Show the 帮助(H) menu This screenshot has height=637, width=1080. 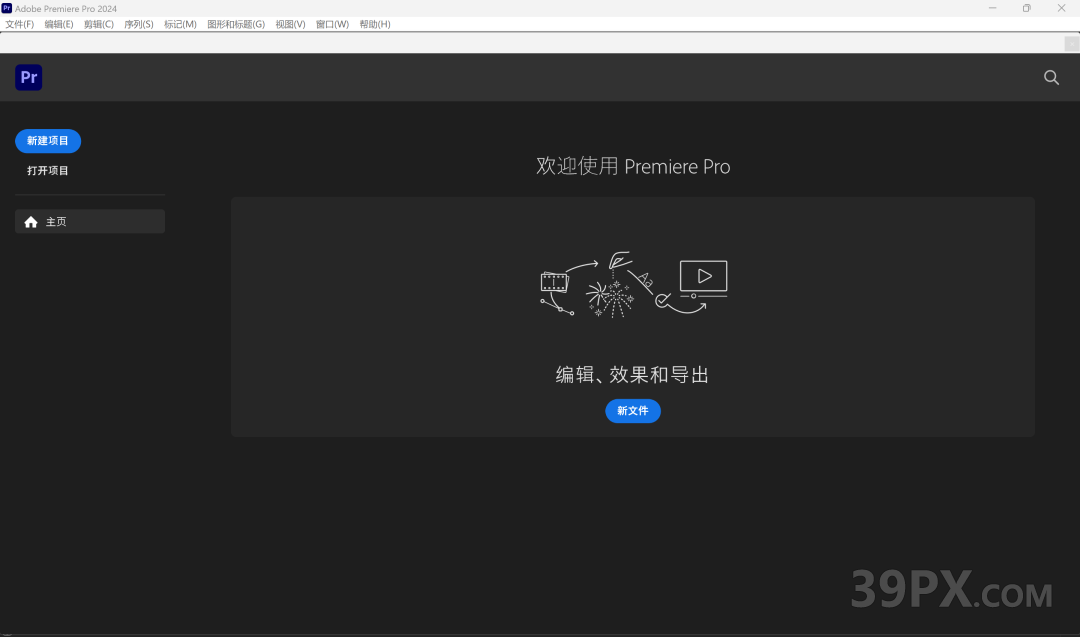(x=375, y=24)
